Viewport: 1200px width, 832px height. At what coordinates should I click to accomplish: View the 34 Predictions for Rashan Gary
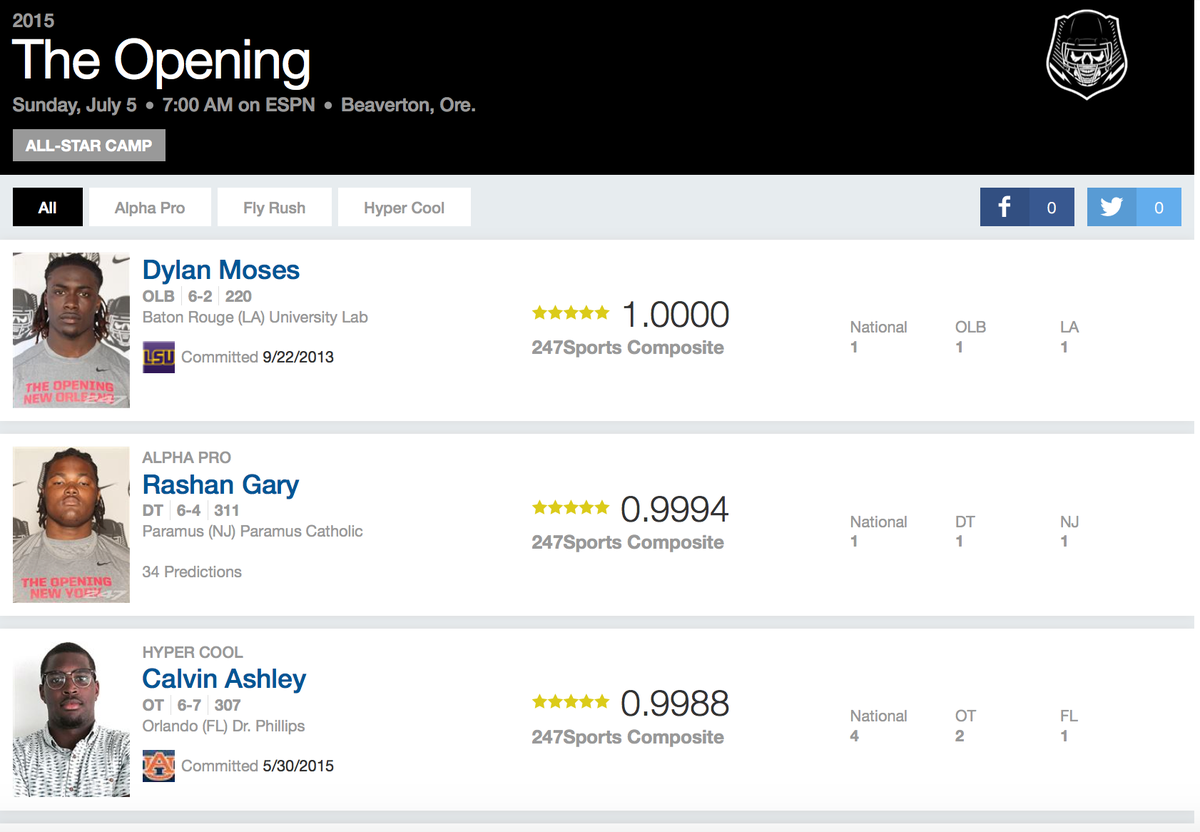point(190,572)
